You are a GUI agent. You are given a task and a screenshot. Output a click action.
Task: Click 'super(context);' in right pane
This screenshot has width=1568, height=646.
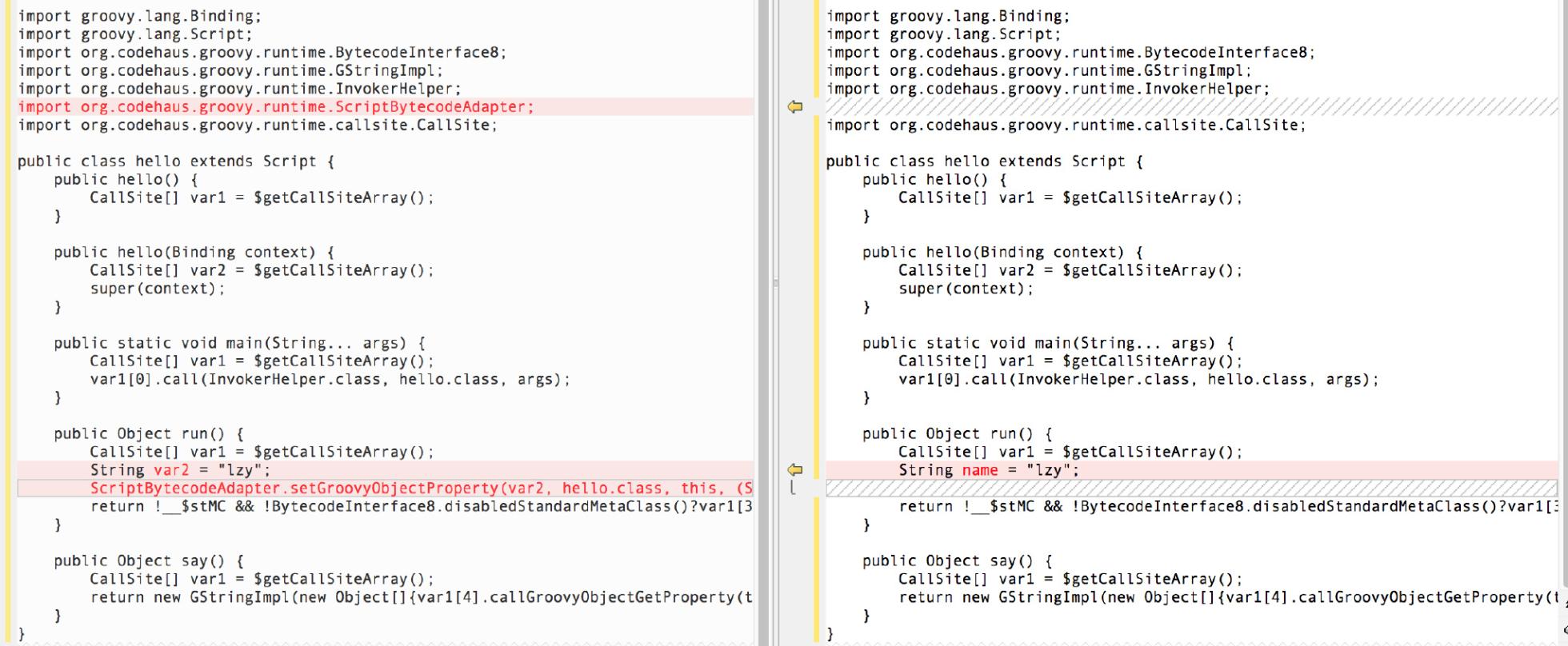[966, 289]
